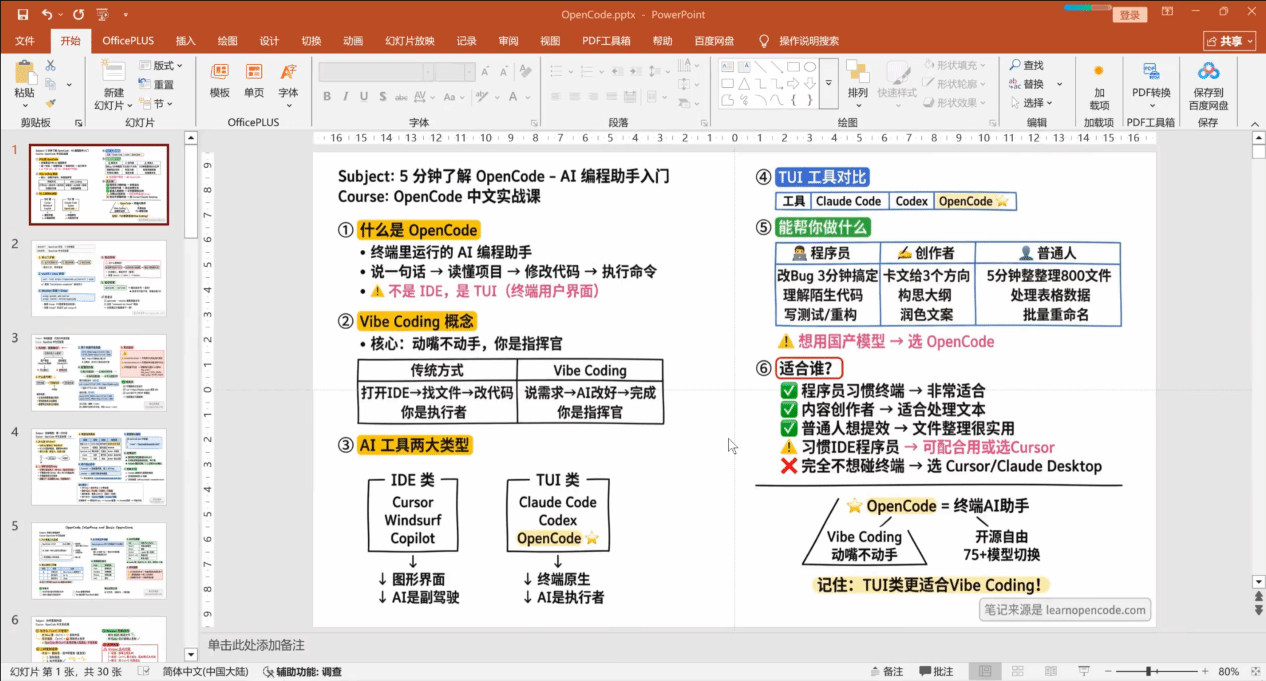Open OfficePLUS 模板 templates
1266x681 pixels.
point(219,78)
